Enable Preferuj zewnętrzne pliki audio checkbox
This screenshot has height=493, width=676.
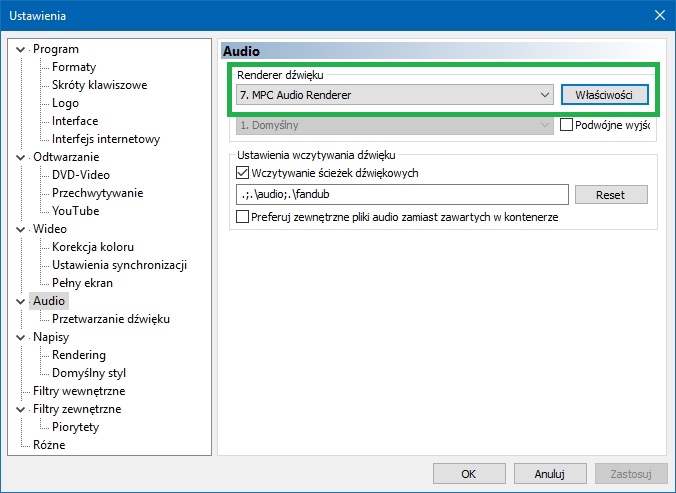(242, 216)
